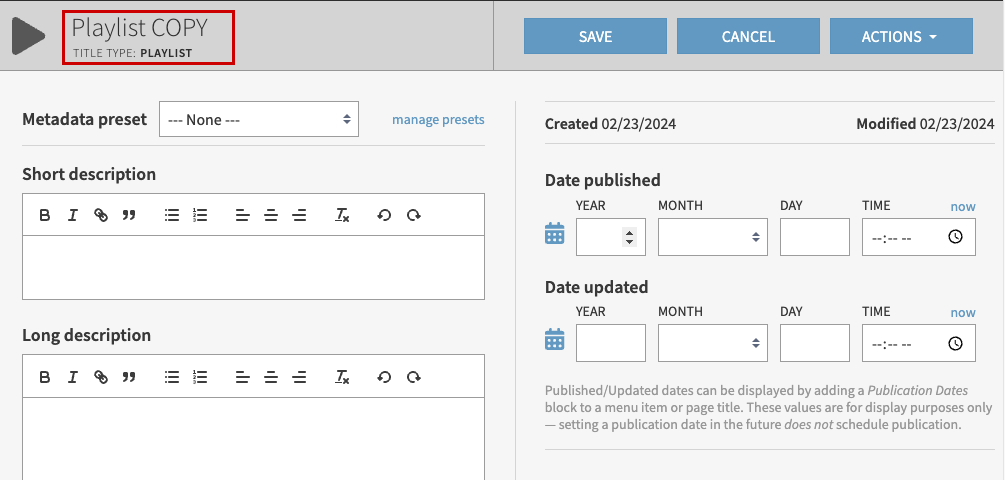Toggle numbered list in Long description
The height and width of the screenshot is (480, 1005).
tap(200, 377)
